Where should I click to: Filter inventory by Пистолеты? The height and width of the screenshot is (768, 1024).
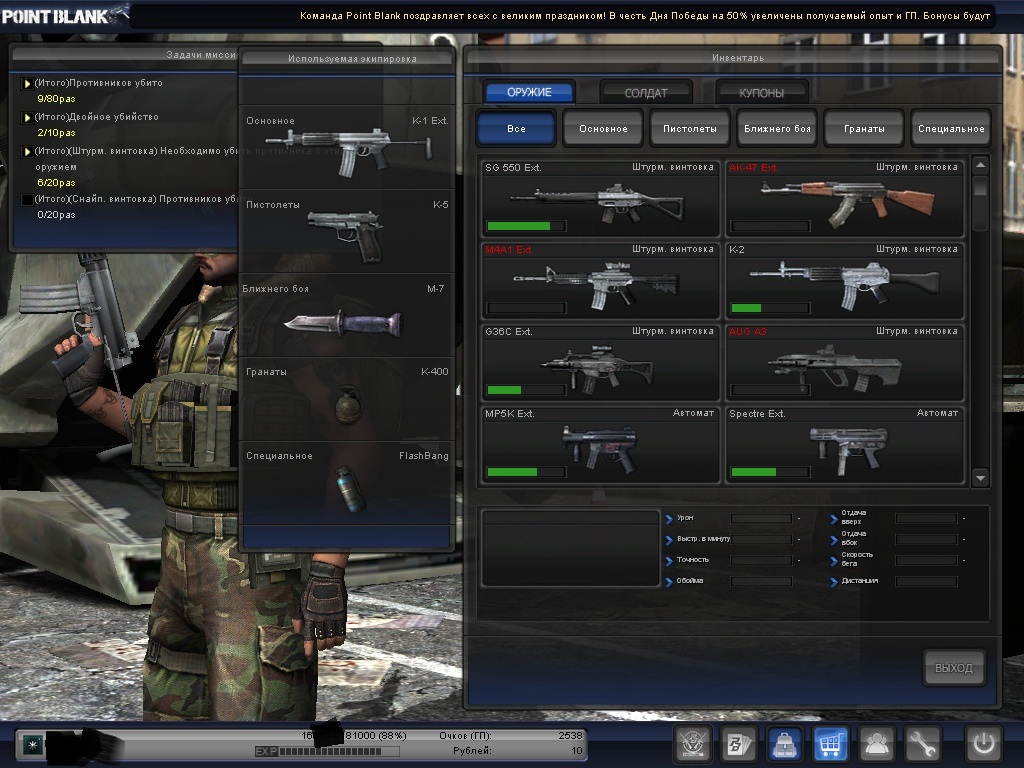(x=690, y=129)
